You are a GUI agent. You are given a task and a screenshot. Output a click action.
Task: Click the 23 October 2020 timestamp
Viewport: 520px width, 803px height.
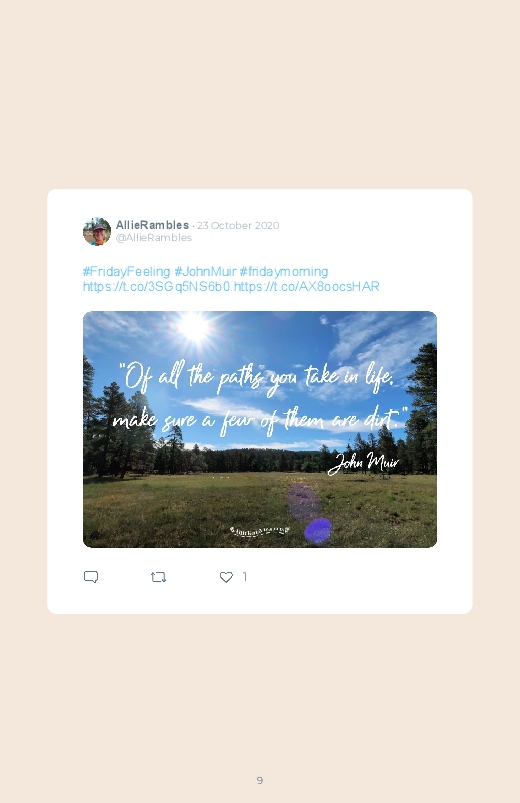238,225
